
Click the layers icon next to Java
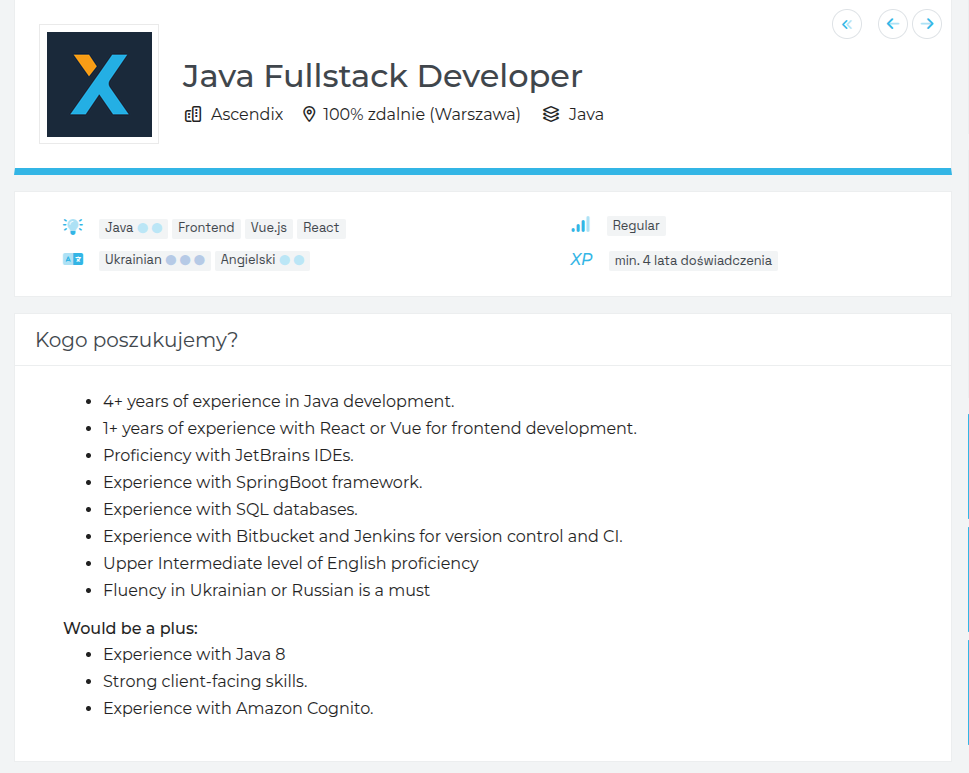[551, 114]
